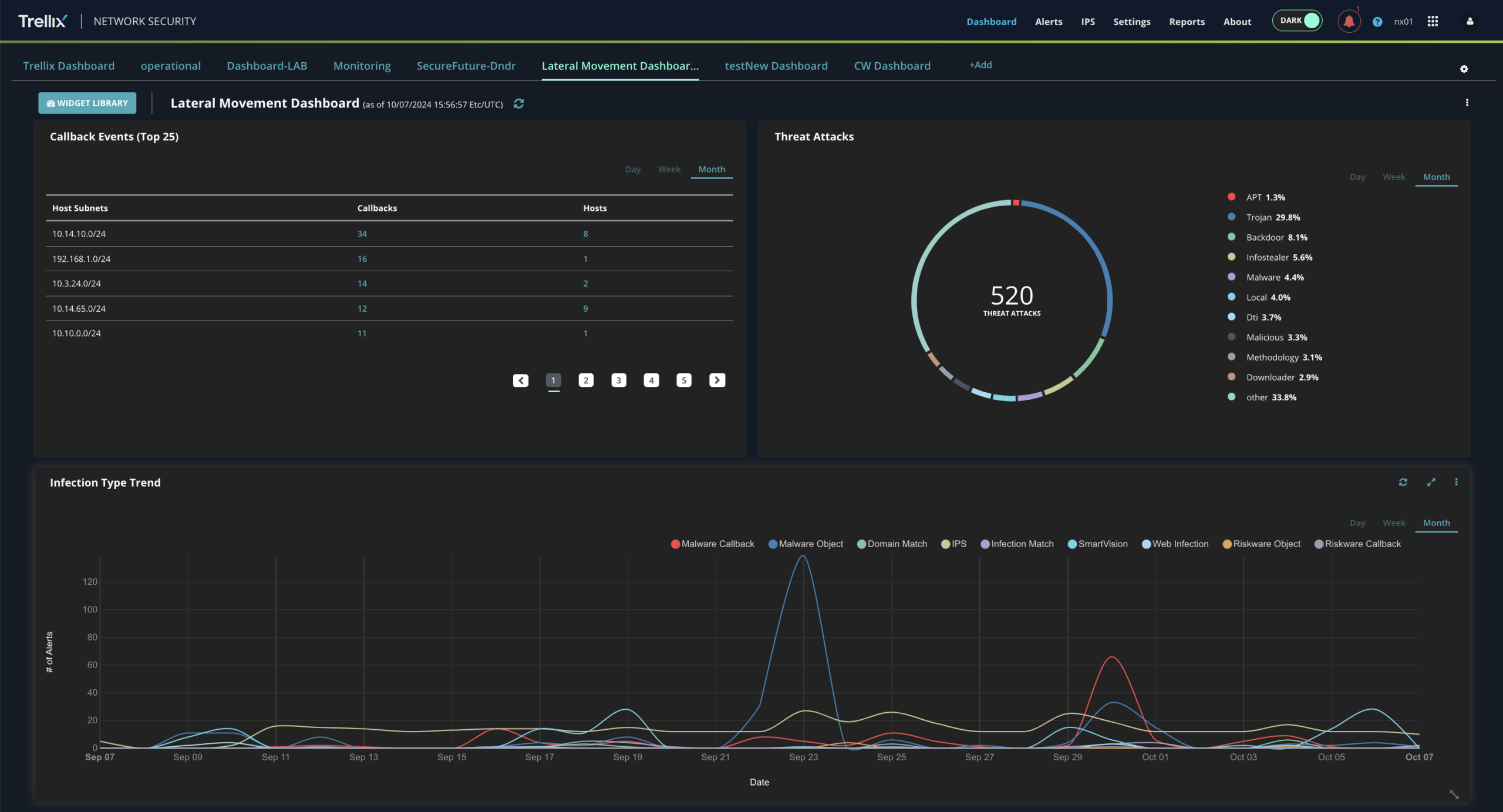Click the 34 callbacks link for 10.14.10.0/24
Screen dimensions: 1503x812
(362, 234)
